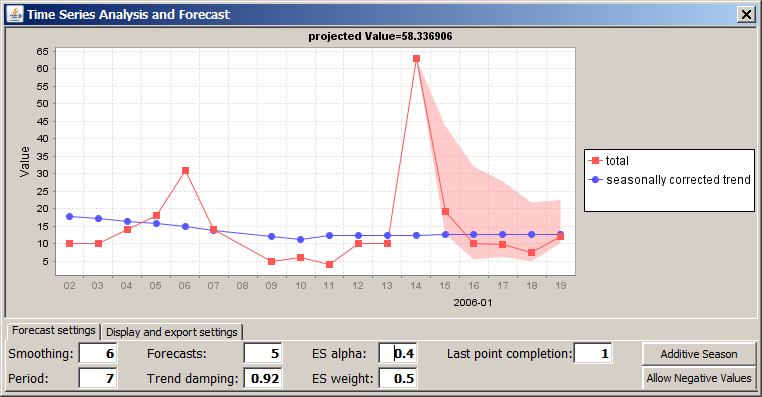This screenshot has width=762, height=397.
Task: Click the blue 'seasonally corrected trend' legend marker
Action: point(595,180)
